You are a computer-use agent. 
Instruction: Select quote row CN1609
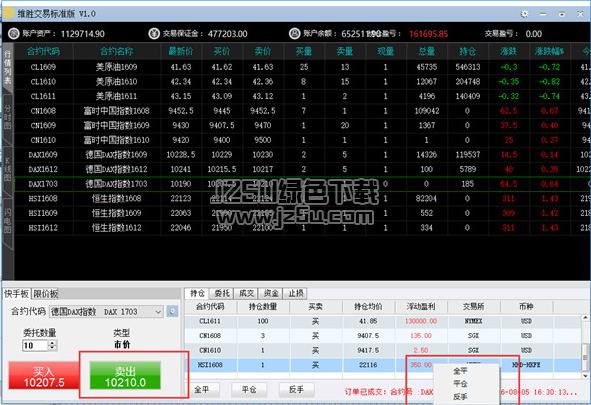(x=302, y=125)
